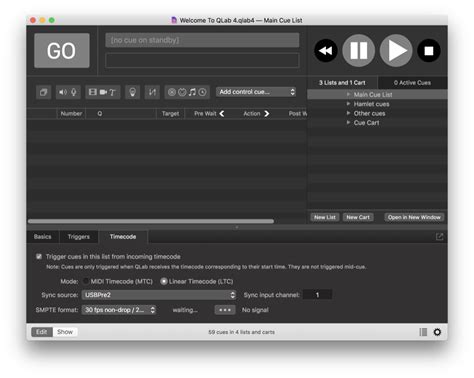Screen dimensions: 474x378
Task: Open the Timecode inspector tab
Action: [123, 237]
